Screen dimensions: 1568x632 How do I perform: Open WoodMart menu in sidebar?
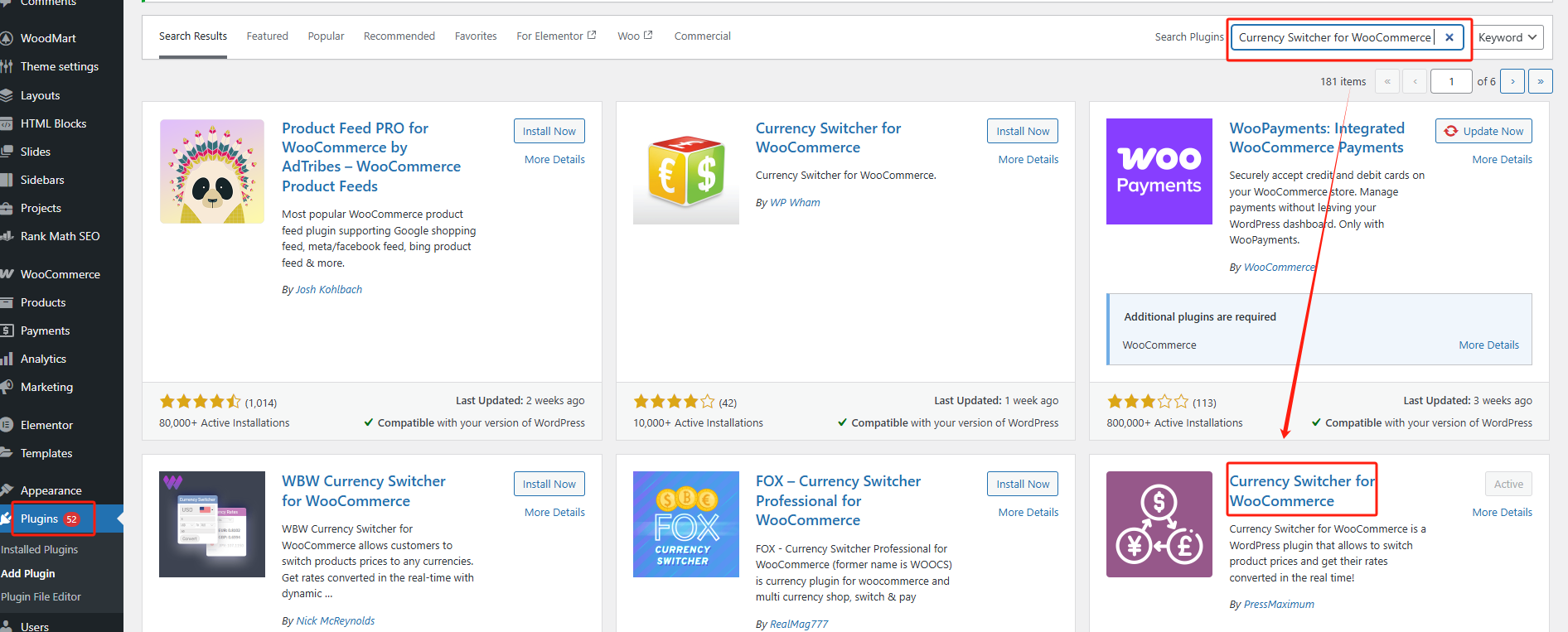[48, 38]
